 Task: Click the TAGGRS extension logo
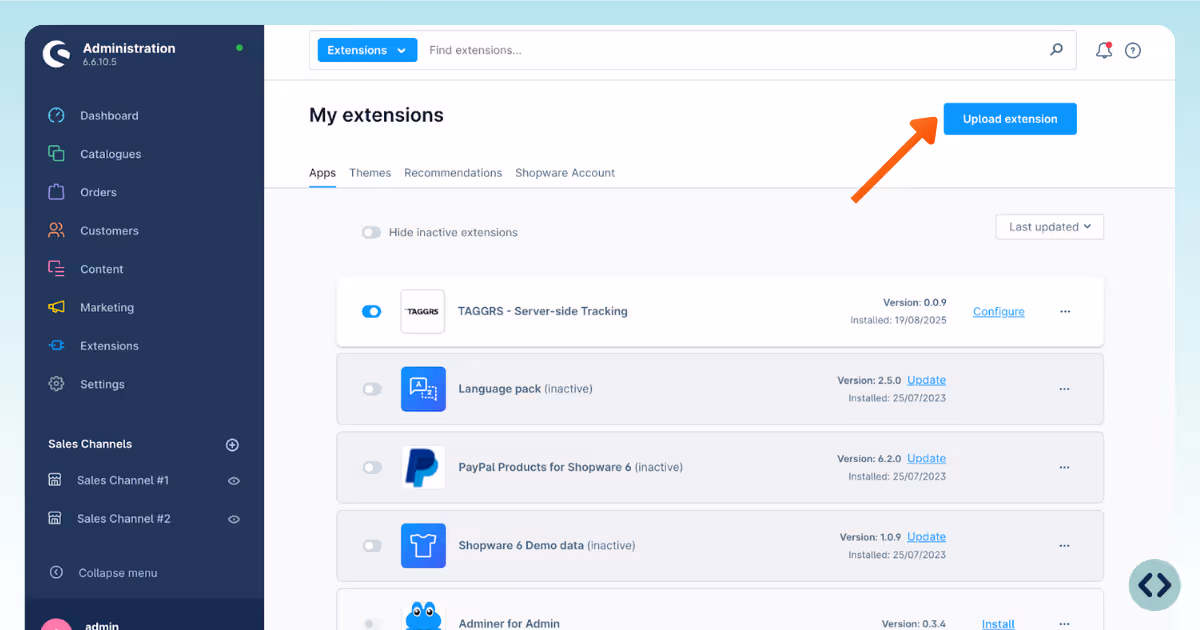coord(422,312)
